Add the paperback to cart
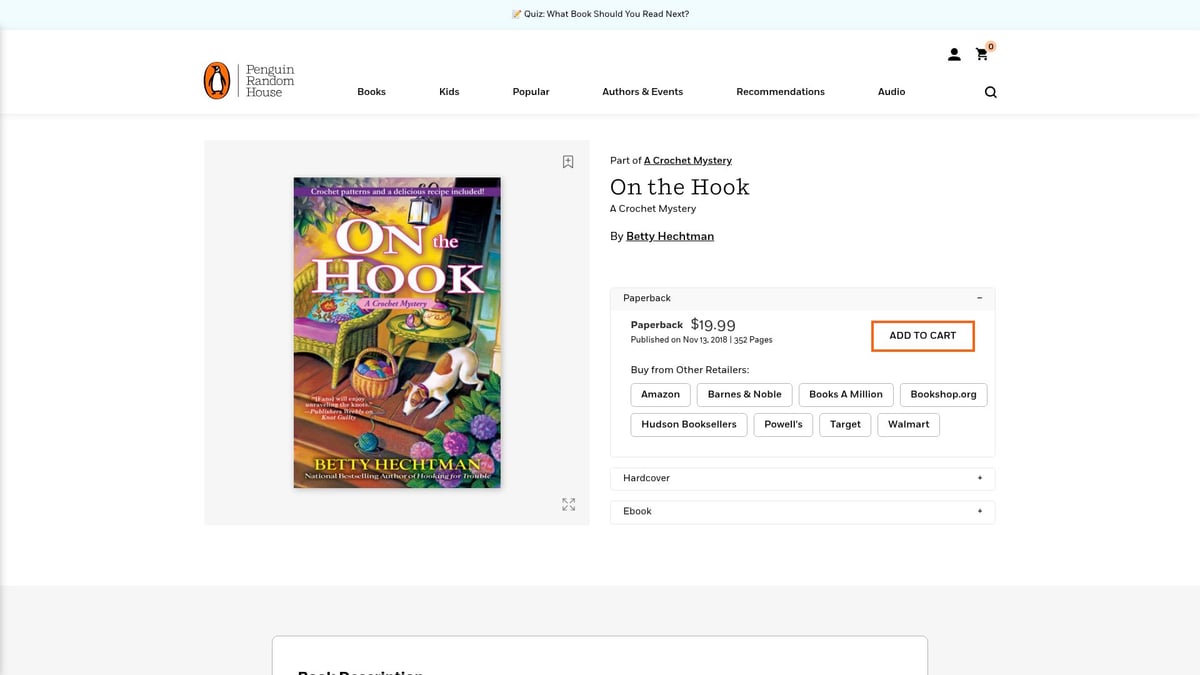Screen dimensions: 1200x675 [922, 336]
